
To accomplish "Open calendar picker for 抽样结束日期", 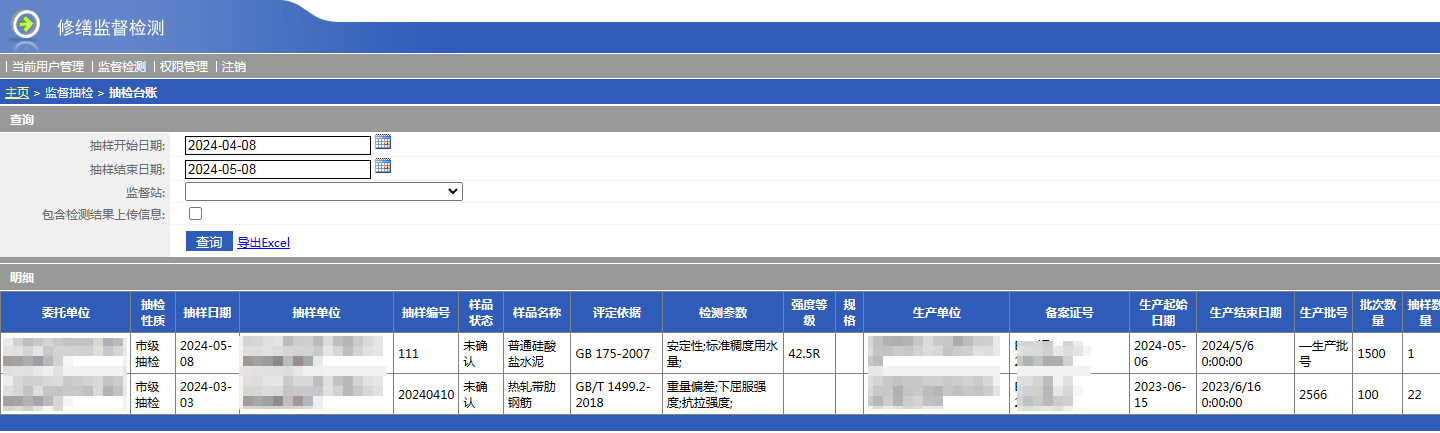I will tap(383, 167).
